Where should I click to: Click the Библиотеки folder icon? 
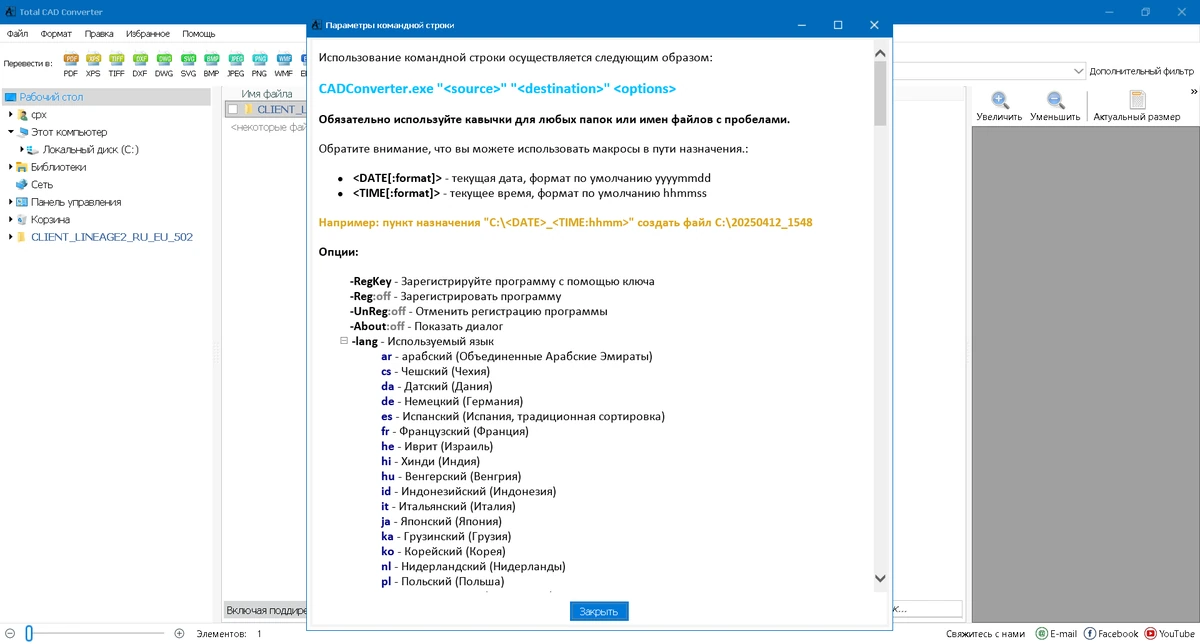click(23, 167)
